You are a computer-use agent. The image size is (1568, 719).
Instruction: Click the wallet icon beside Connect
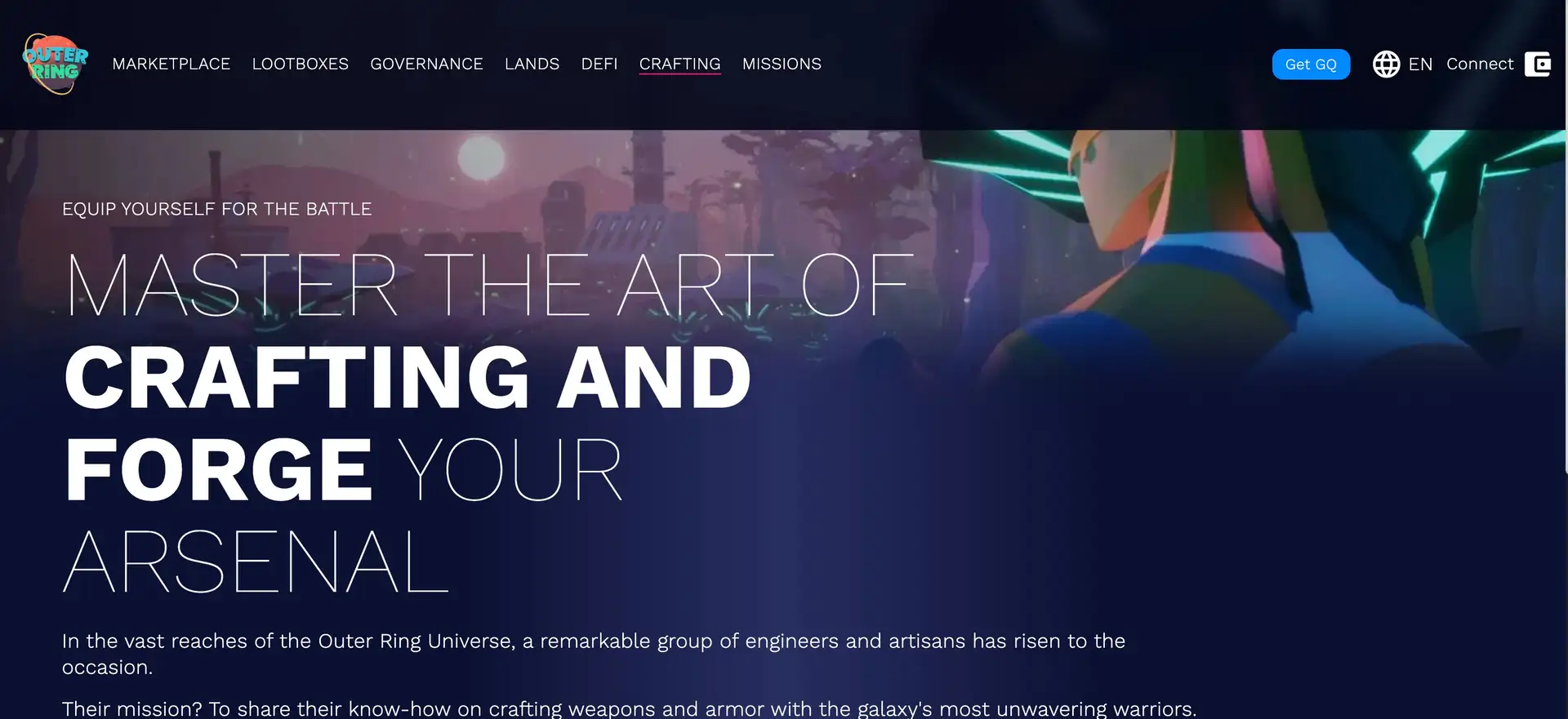pos(1538,64)
